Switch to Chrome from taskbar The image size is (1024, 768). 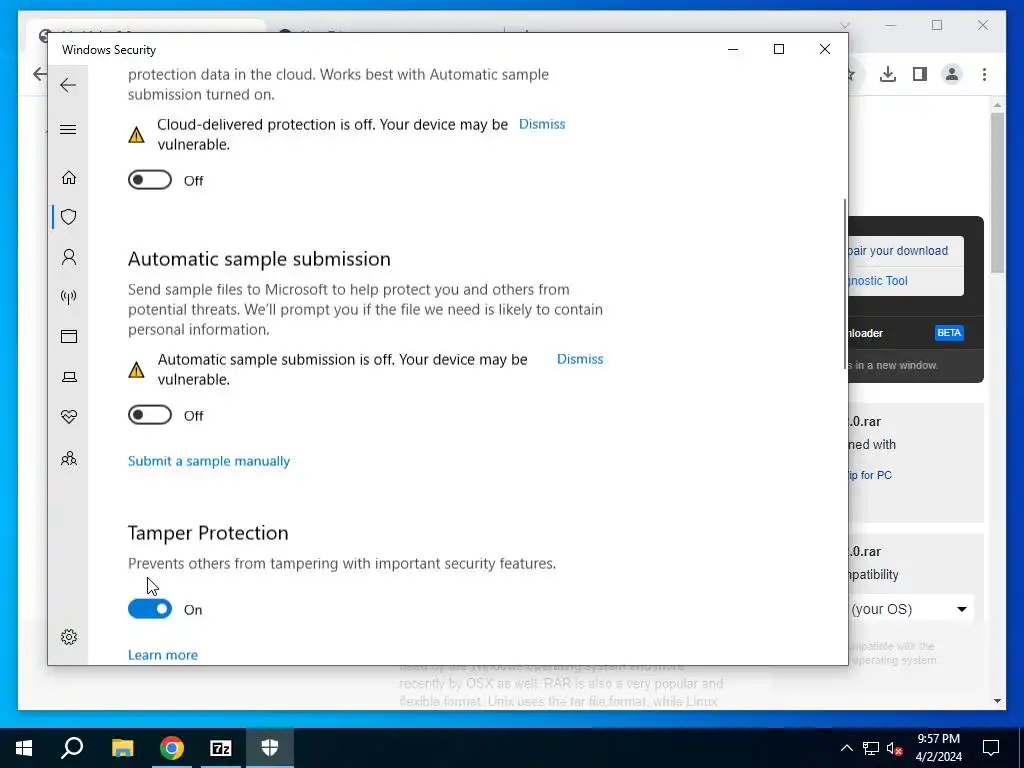pyautogui.click(x=172, y=748)
